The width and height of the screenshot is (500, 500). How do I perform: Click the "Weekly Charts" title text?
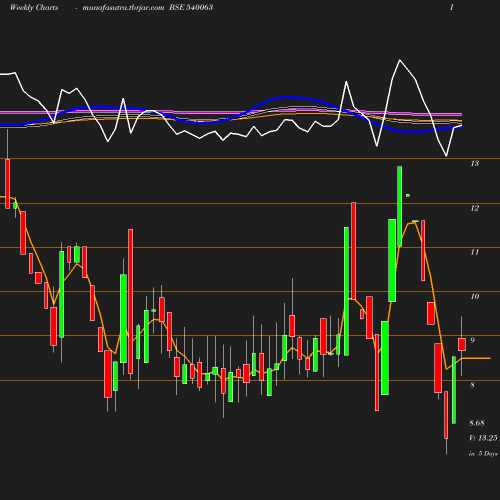point(34,7)
